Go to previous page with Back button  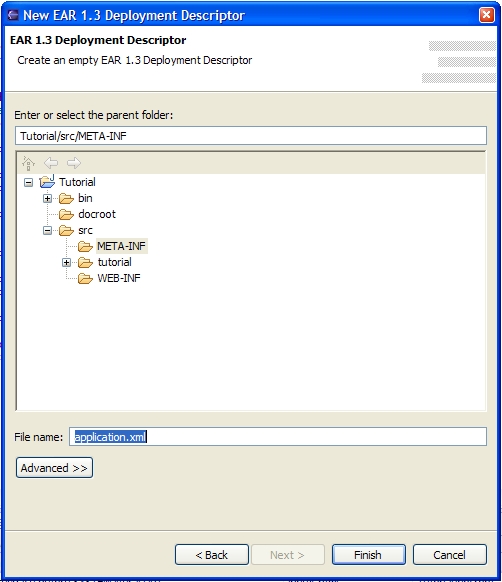click(212, 555)
